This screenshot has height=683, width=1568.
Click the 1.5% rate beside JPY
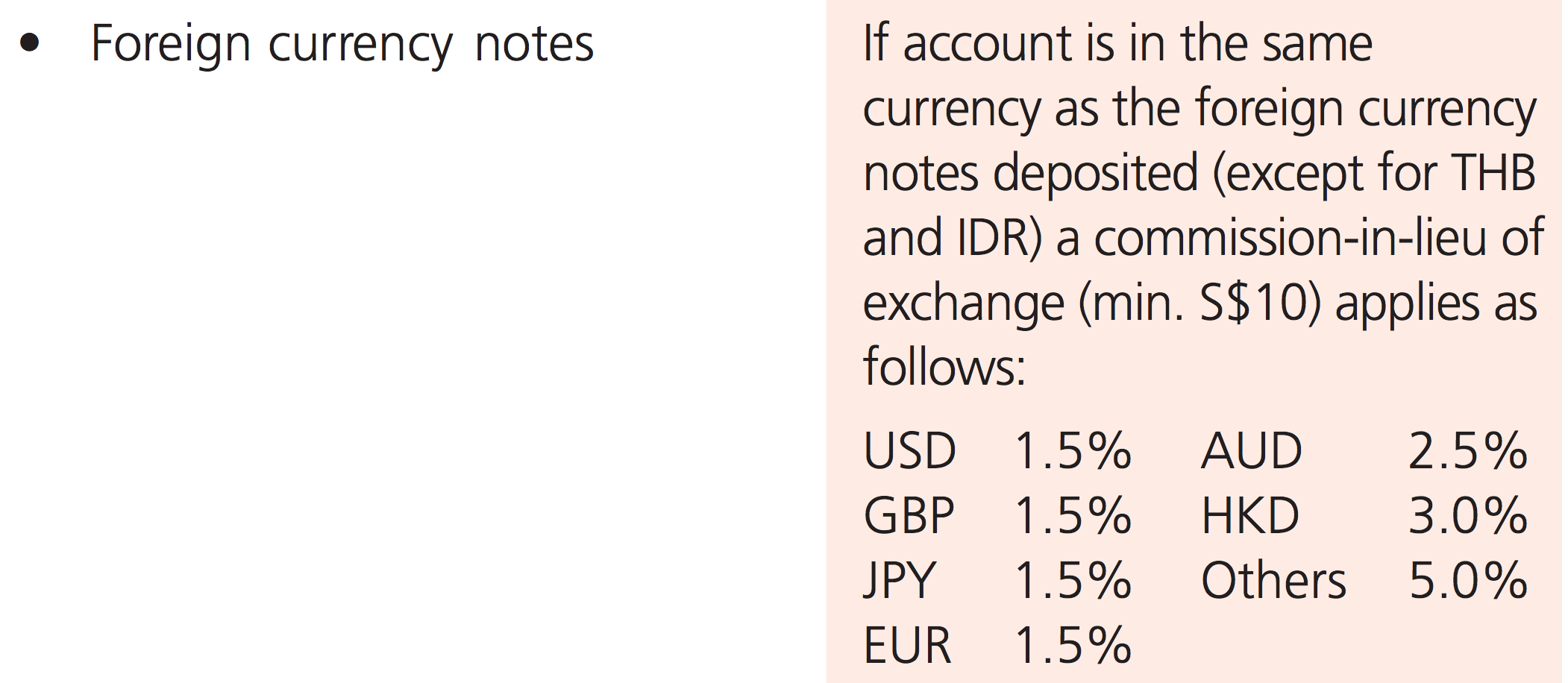click(x=1073, y=581)
